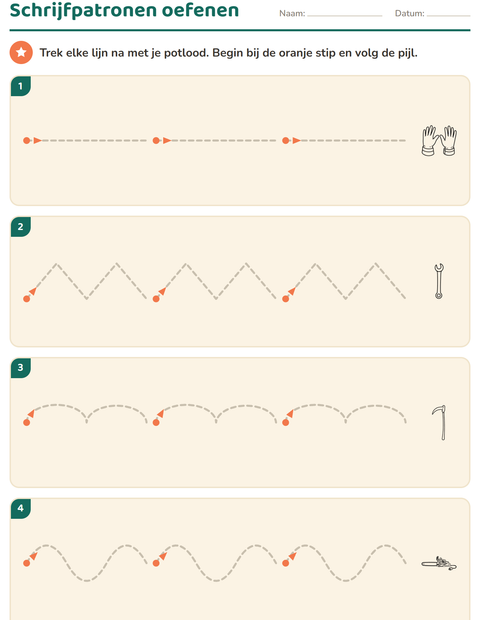Click third orange start dot of zigzag row
This screenshot has width=480, height=620.
pyautogui.click(x=286, y=299)
